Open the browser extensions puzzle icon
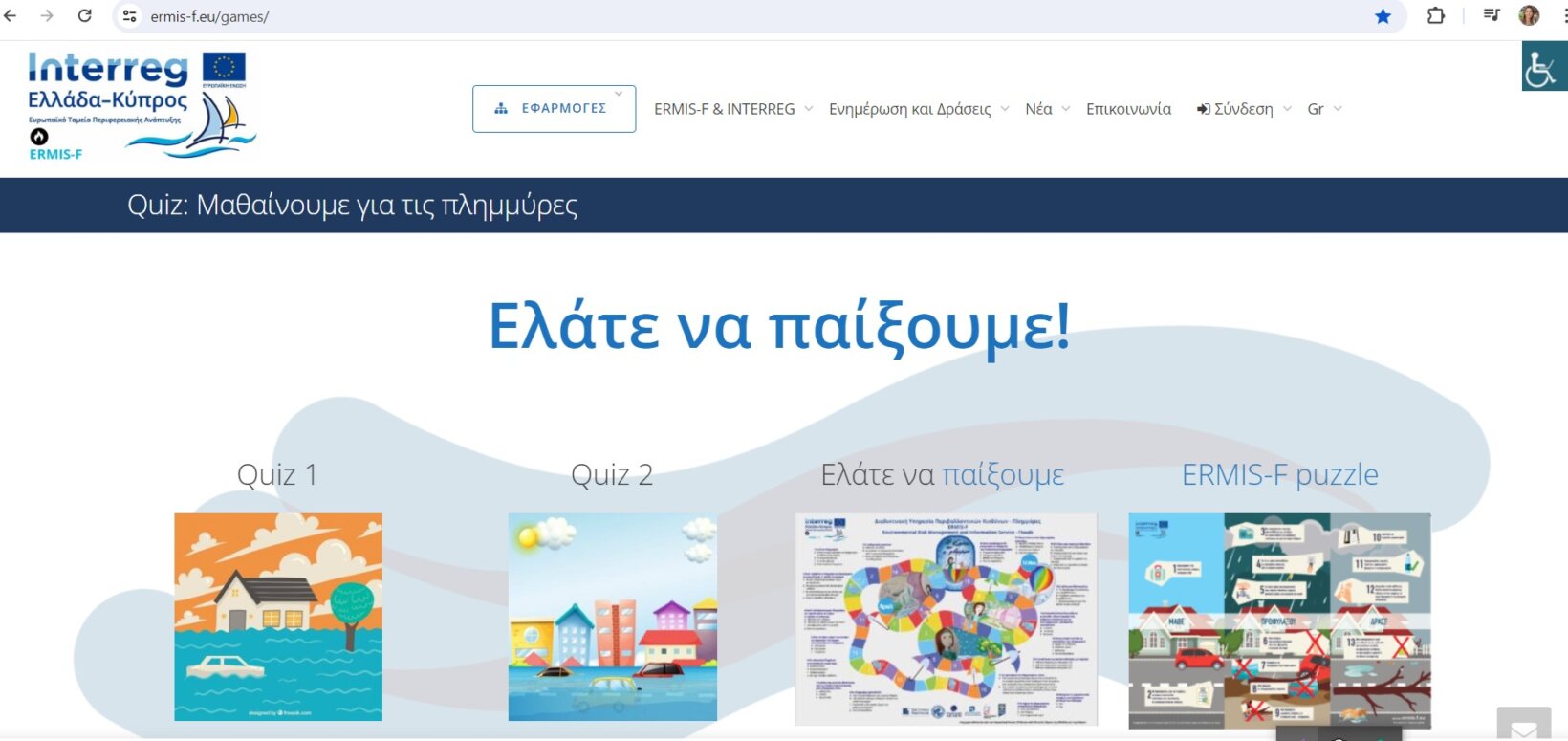 pyautogui.click(x=1435, y=16)
